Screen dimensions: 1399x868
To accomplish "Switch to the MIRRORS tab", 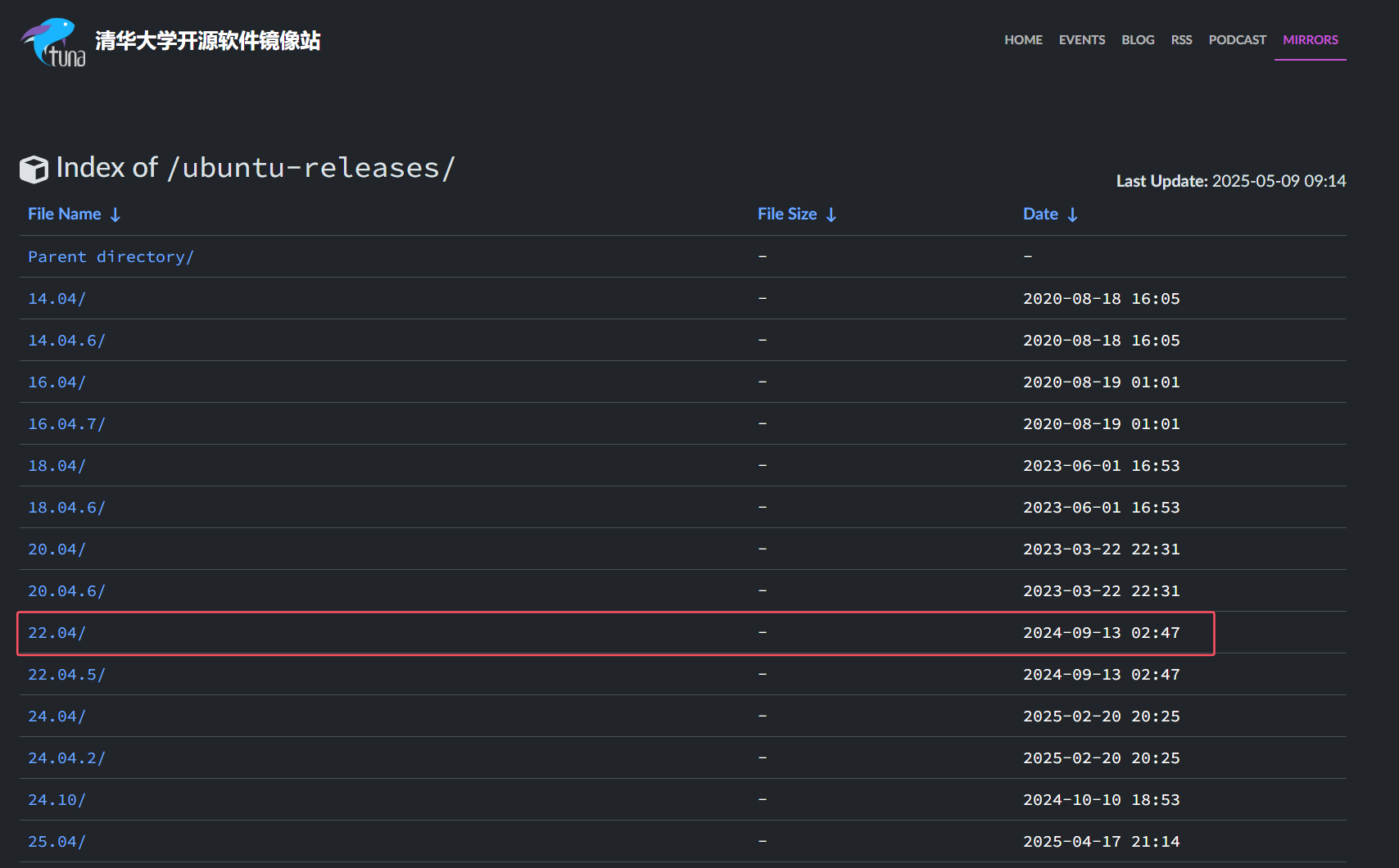I will pyautogui.click(x=1310, y=39).
